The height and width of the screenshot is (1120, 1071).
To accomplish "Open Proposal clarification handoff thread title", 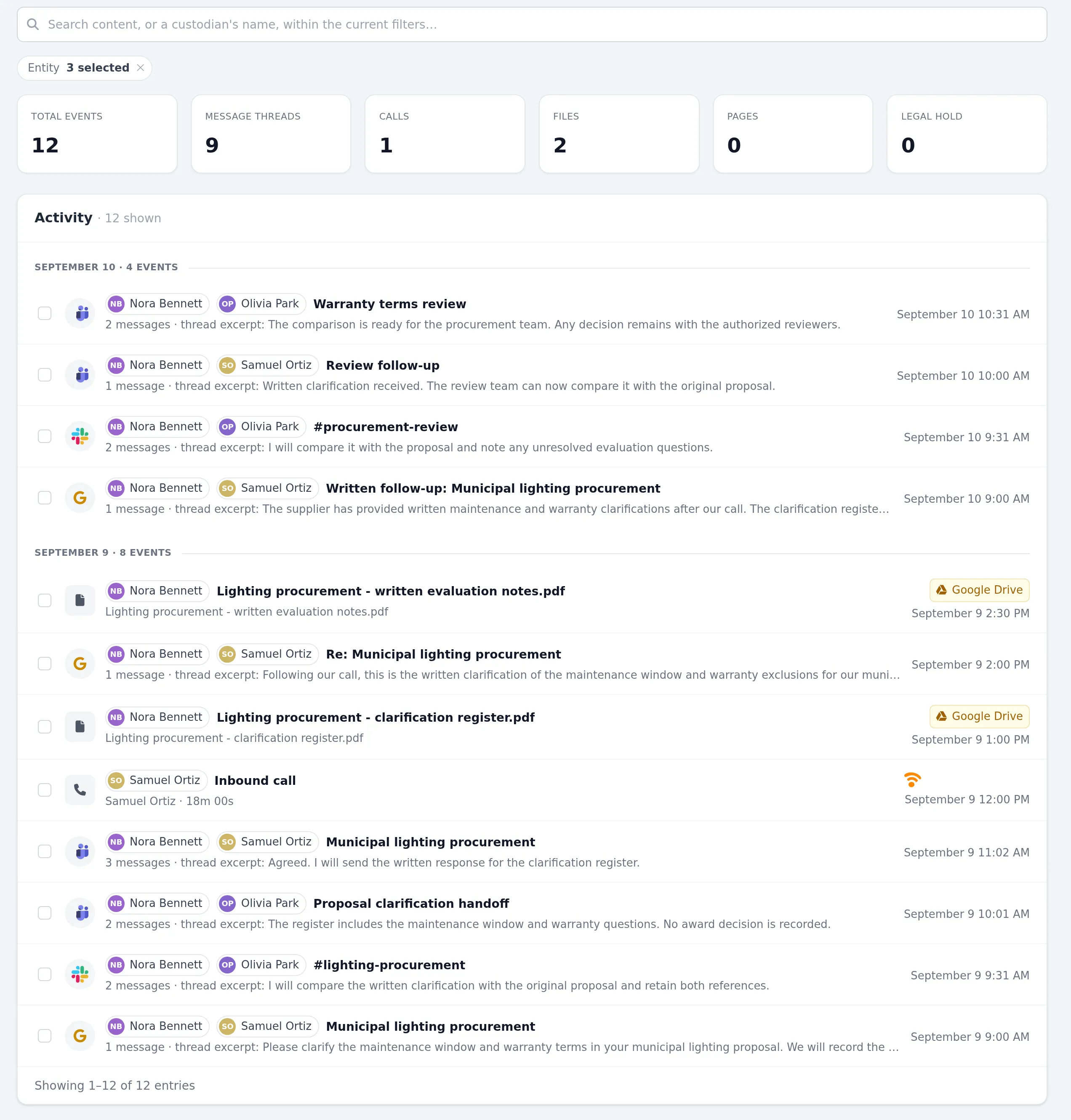I will pyautogui.click(x=411, y=904).
